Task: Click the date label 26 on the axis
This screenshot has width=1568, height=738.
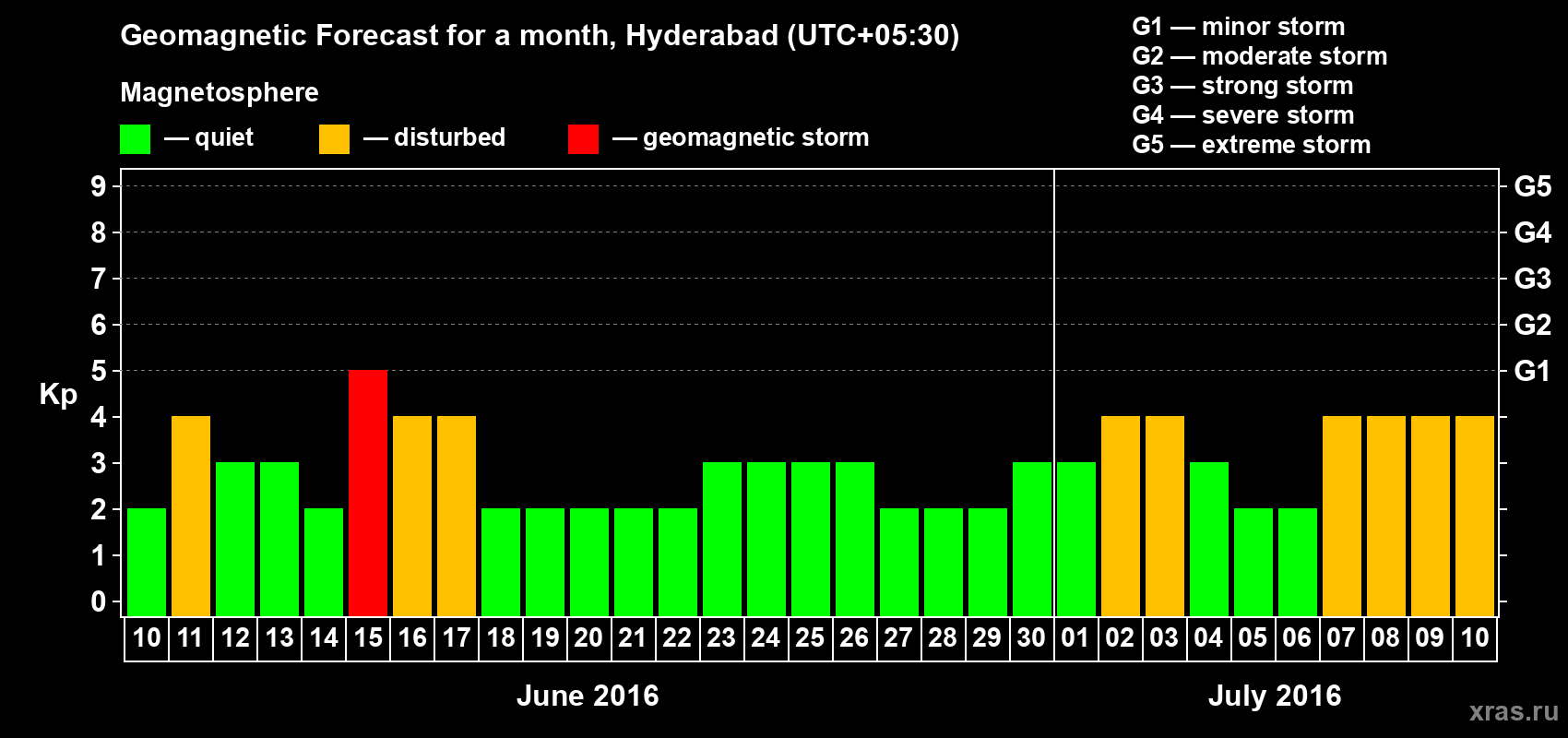Action: click(855, 638)
